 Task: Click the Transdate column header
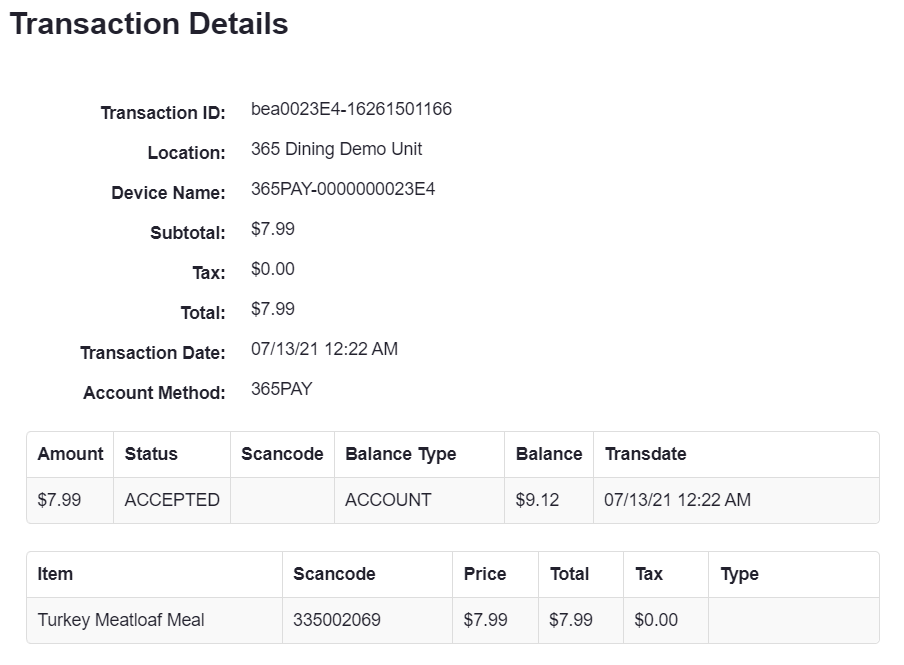(645, 454)
